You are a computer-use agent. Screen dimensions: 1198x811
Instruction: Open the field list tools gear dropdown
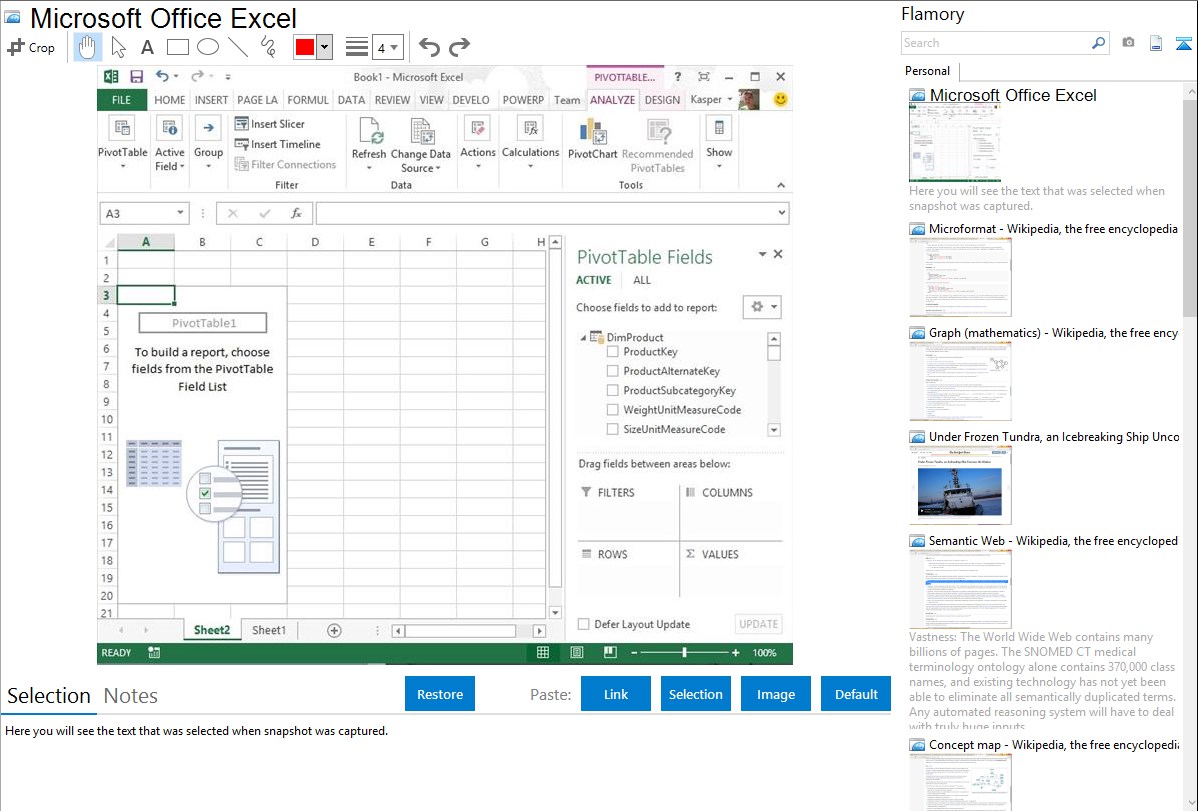[x=762, y=307]
